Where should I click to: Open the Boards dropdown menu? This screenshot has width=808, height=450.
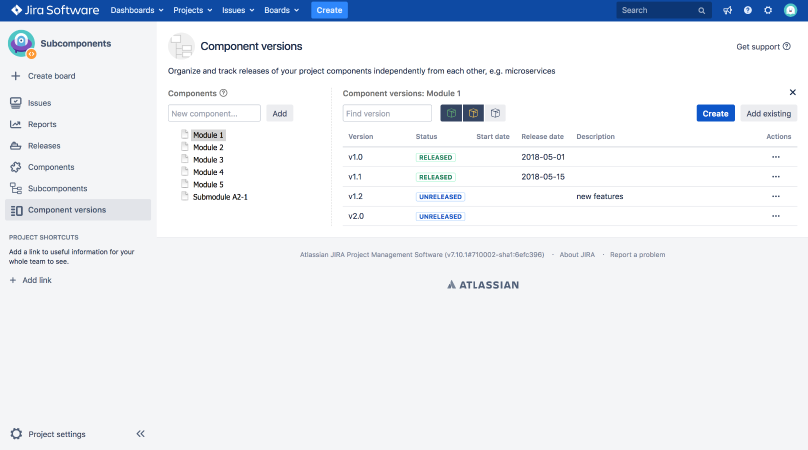tap(282, 10)
